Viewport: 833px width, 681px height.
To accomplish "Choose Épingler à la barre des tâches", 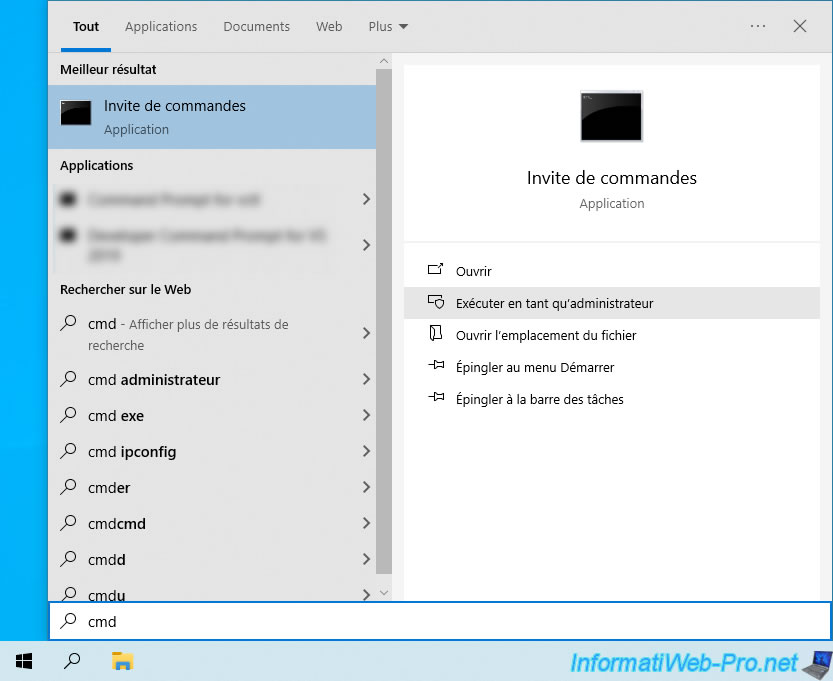I will tap(611, 398).
